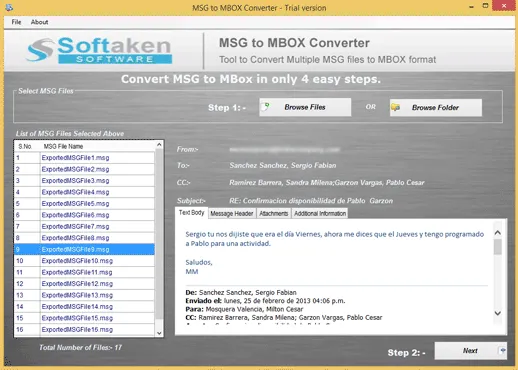The width and height of the screenshot is (518, 370).
Task: Click the arrow icon on Next button
Action: 502,350
